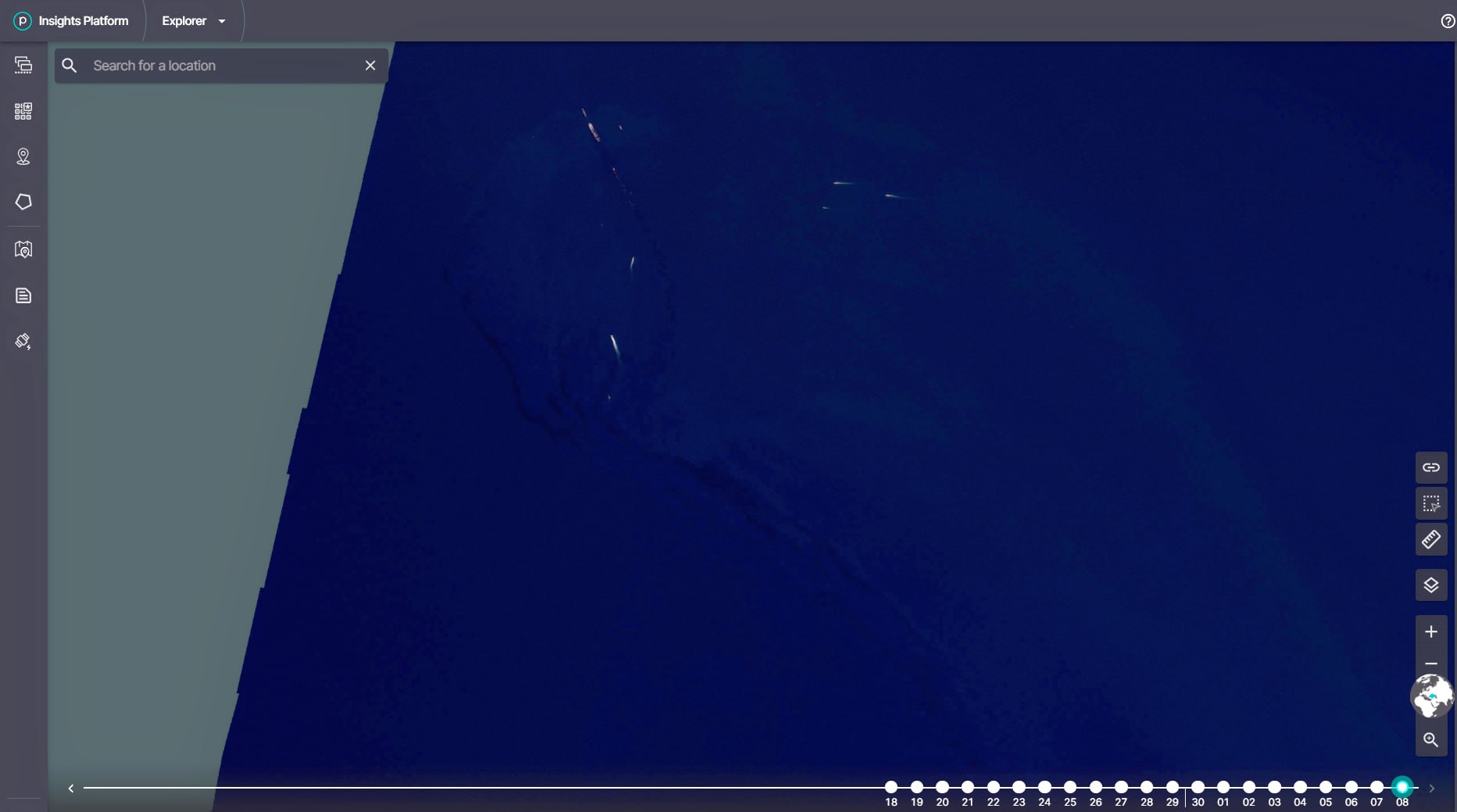Copy link with the chain icon
Viewport: 1457px width, 812px height.
pyautogui.click(x=1431, y=467)
